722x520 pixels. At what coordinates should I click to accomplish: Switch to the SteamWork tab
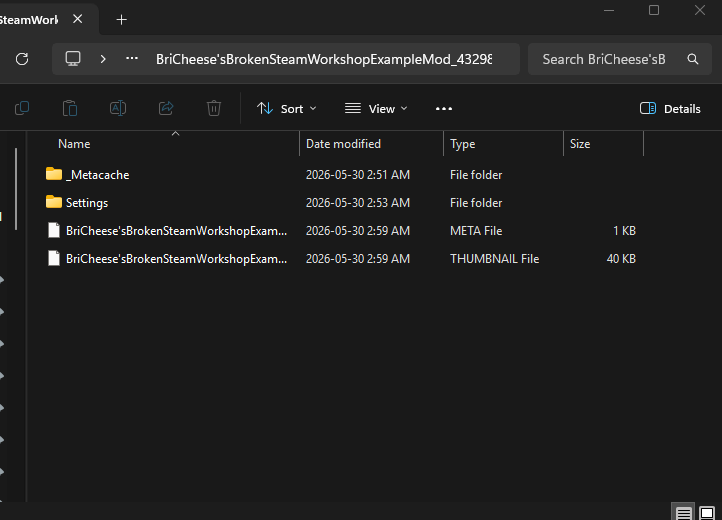[29, 20]
